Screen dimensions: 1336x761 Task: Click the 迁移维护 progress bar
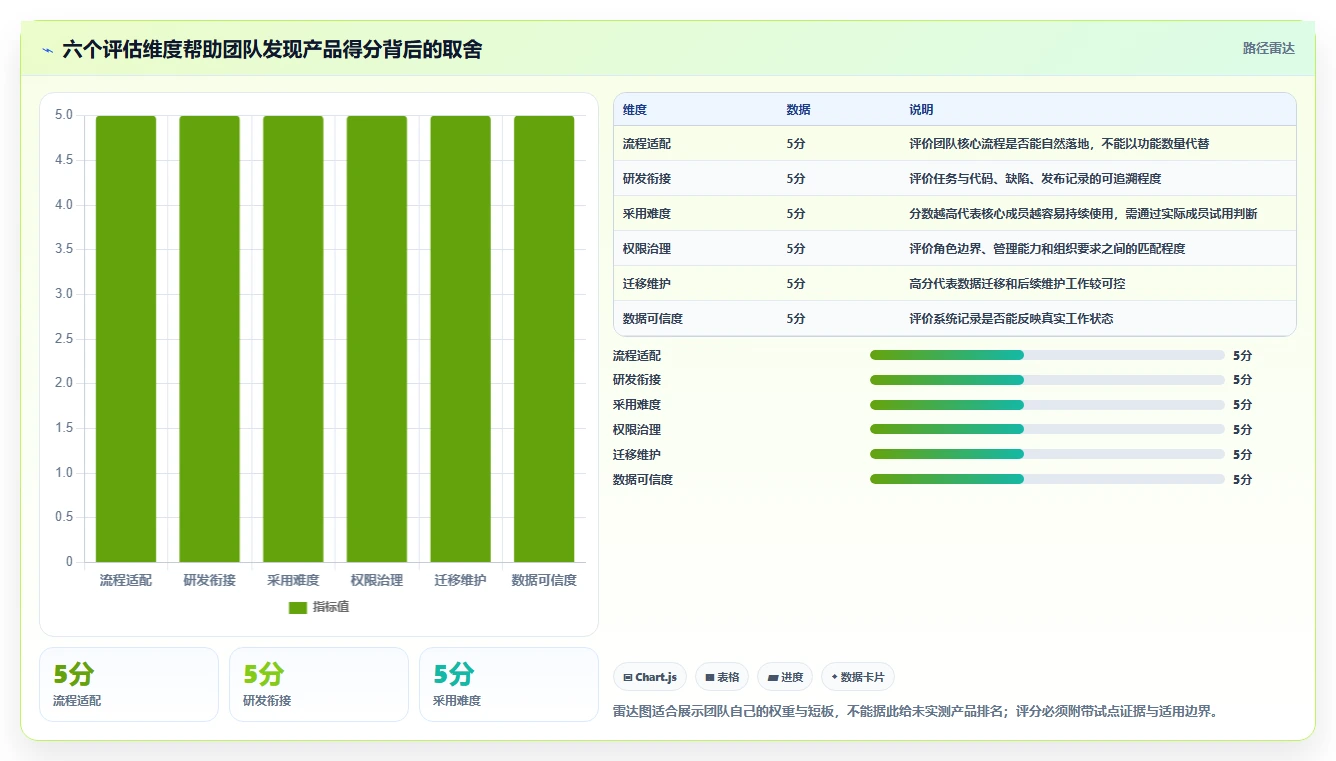1047,454
